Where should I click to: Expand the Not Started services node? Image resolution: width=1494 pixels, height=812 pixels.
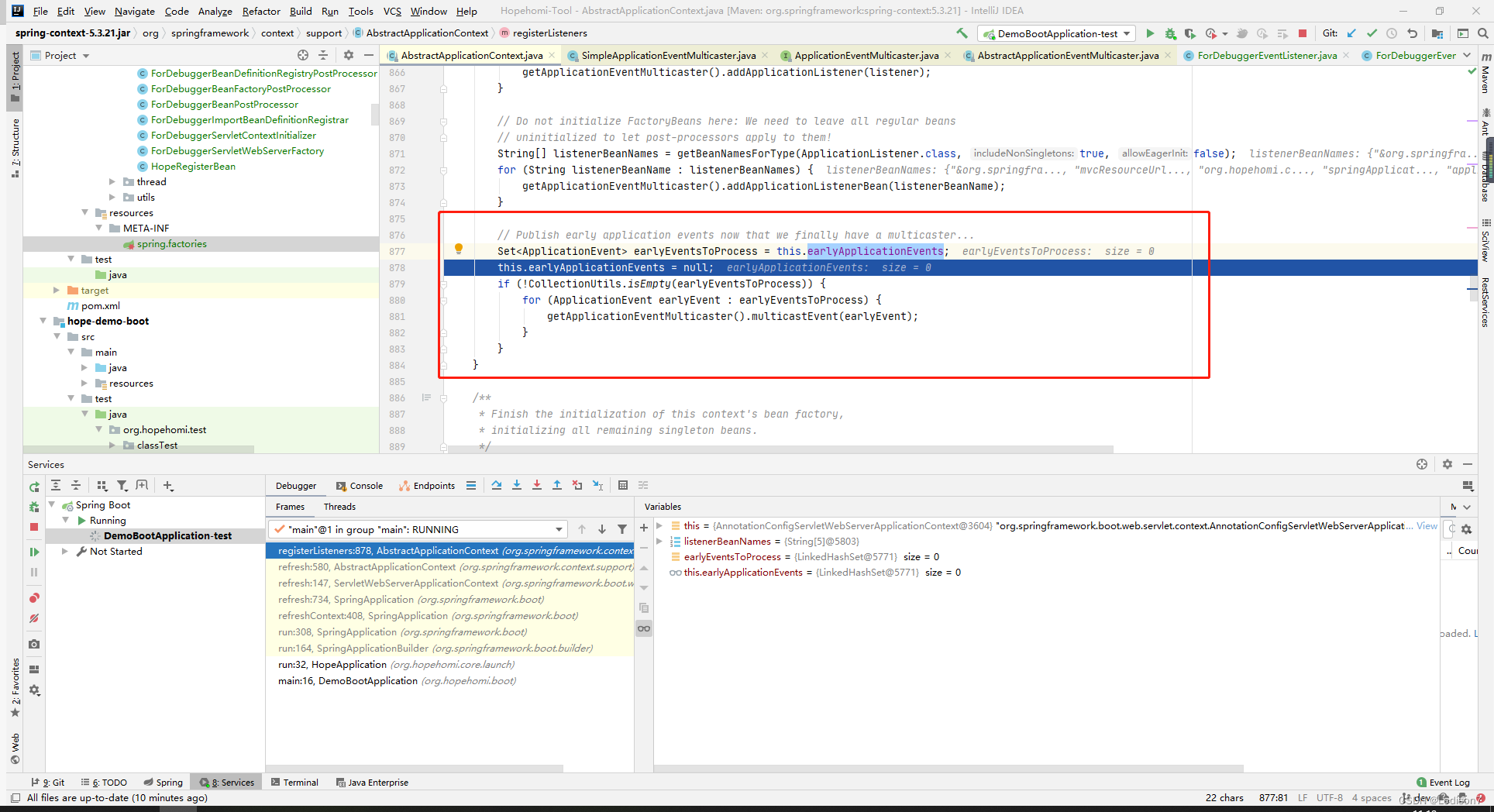pyautogui.click(x=65, y=551)
